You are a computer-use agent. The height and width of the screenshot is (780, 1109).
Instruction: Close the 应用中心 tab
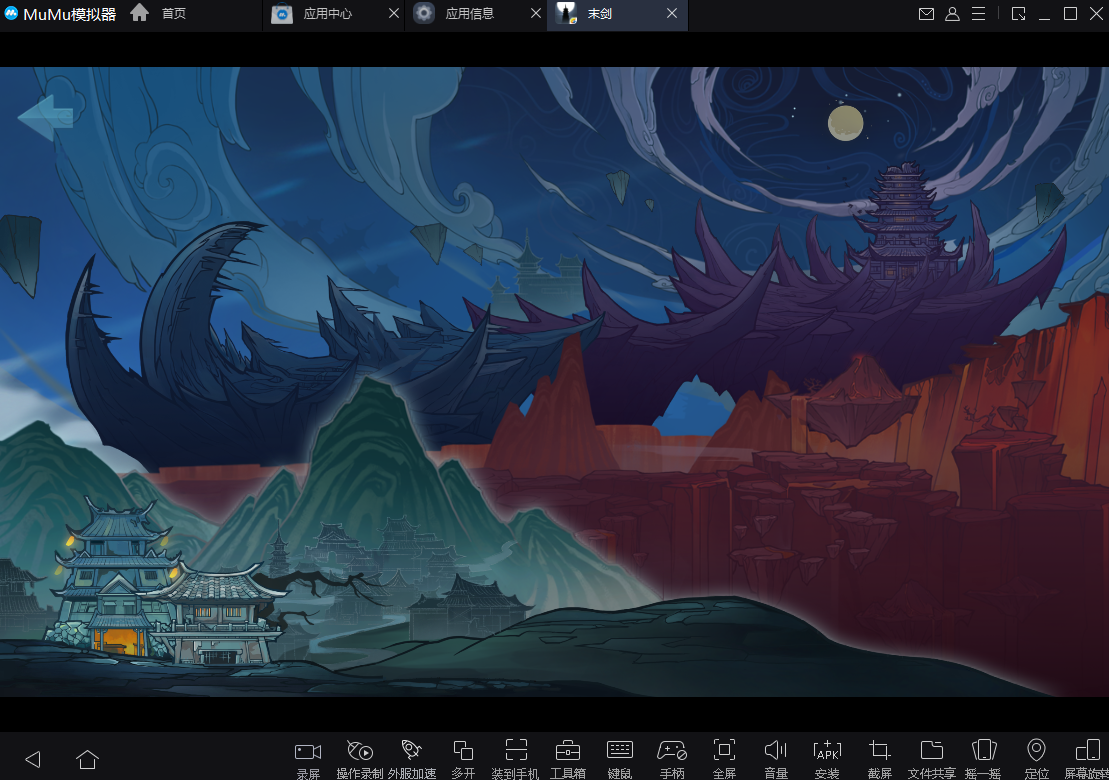click(x=394, y=13)
